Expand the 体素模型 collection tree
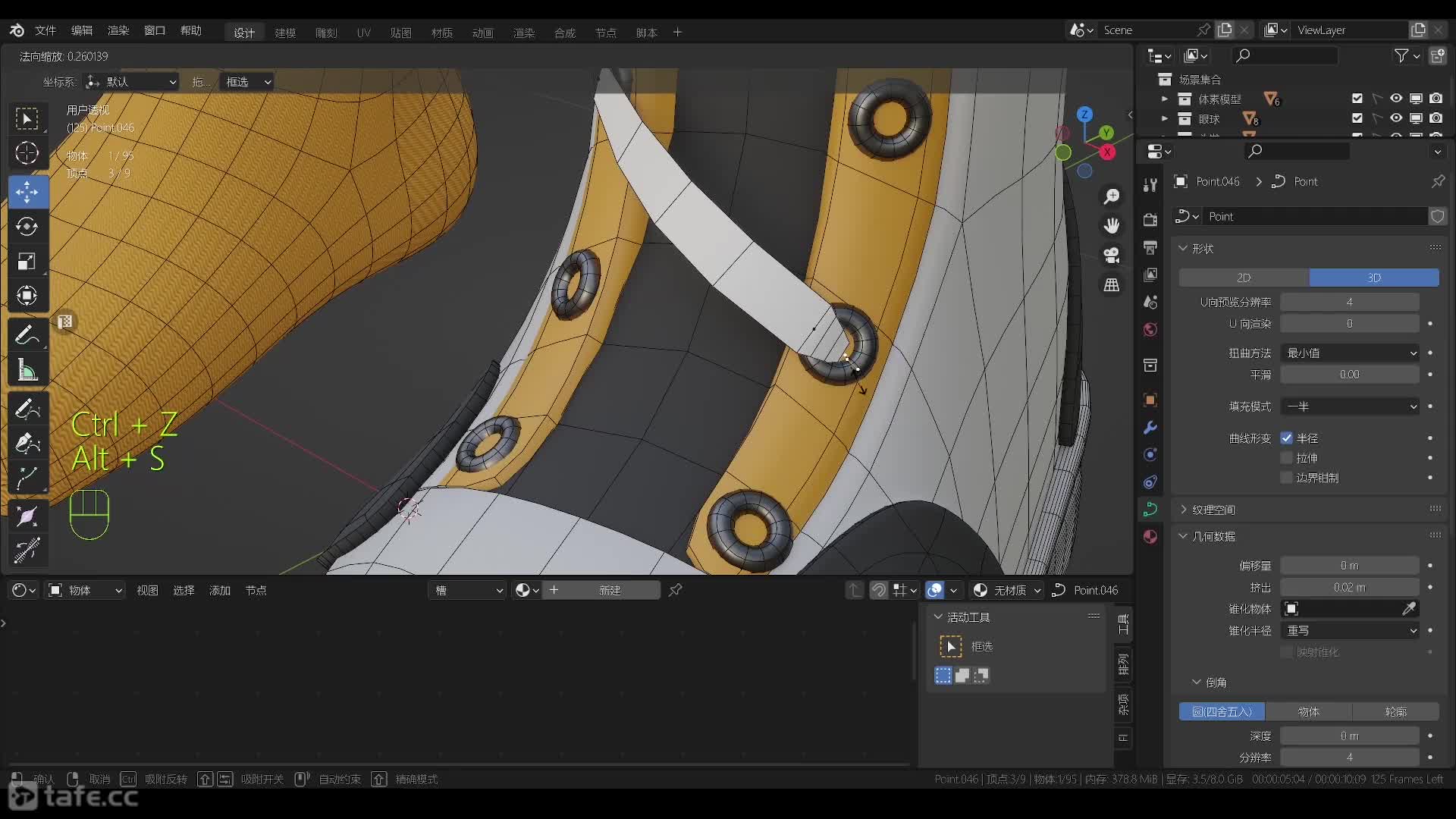Viewport: 1456px width, 819px height. point(1165,99)
